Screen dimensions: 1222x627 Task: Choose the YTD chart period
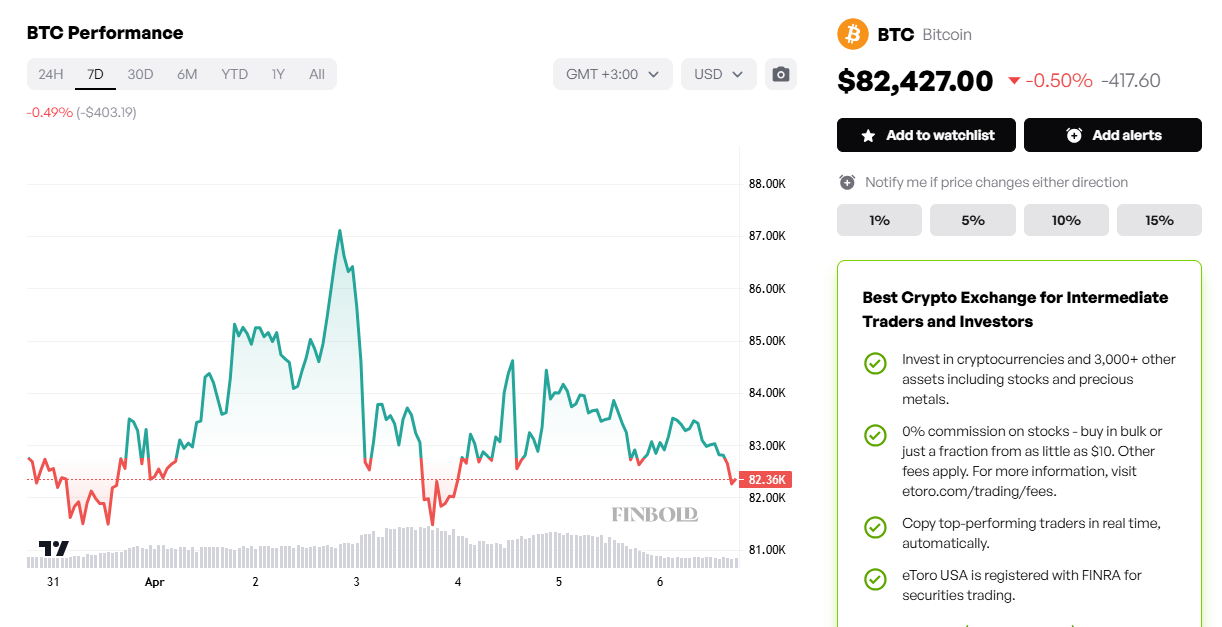(x=234, y=74)
